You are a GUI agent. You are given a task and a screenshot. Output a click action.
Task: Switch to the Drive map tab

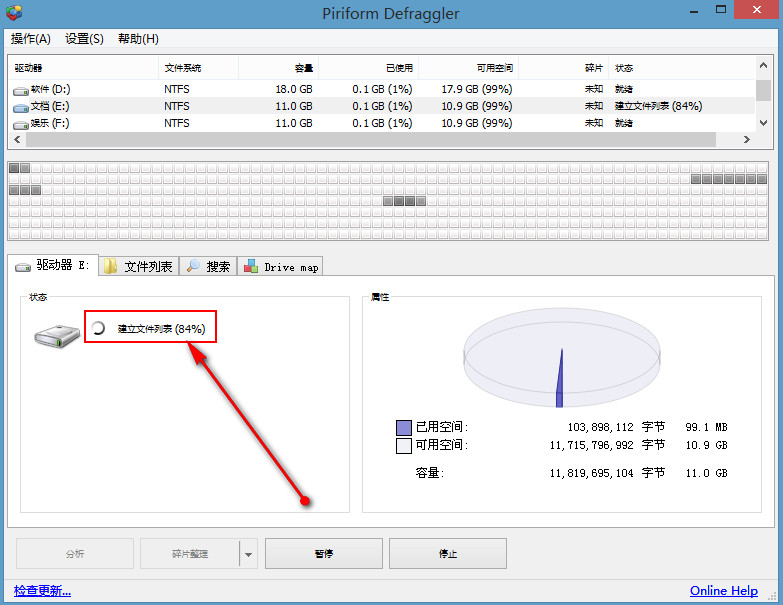[281, 266]
